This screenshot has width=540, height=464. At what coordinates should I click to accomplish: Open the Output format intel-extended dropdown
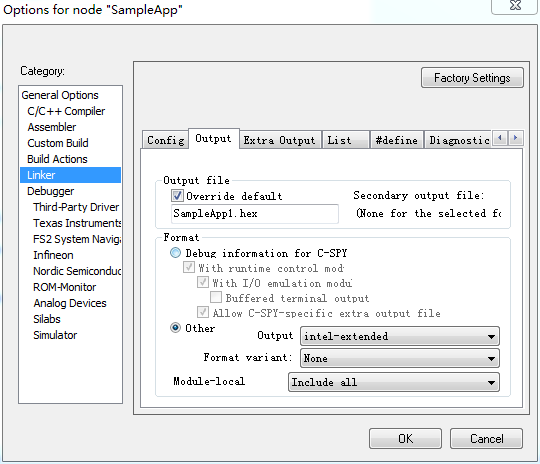point(400,336)
